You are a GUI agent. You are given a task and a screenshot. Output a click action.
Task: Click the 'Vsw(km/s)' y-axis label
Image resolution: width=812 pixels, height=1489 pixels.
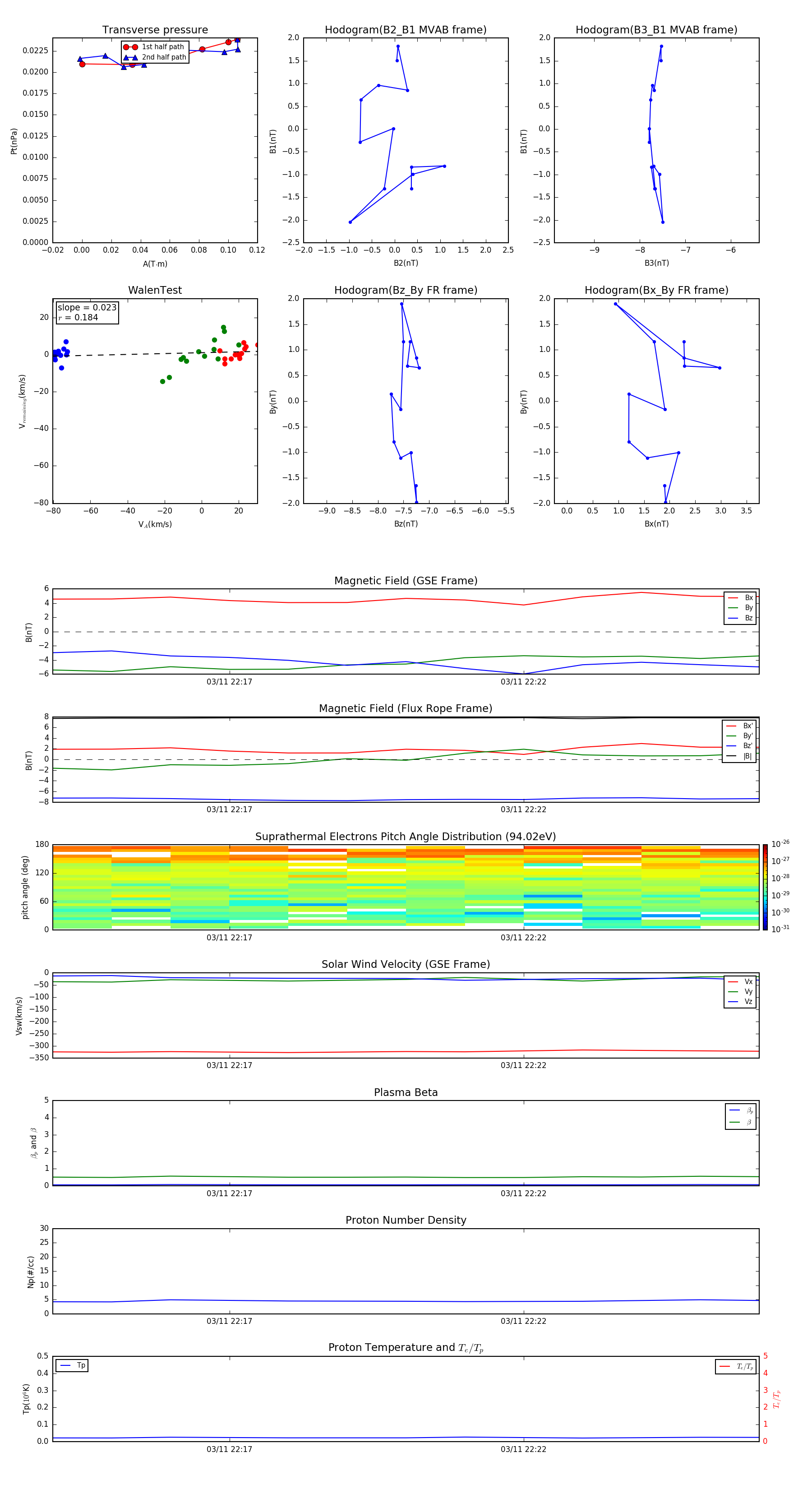tap(19, 1016)
